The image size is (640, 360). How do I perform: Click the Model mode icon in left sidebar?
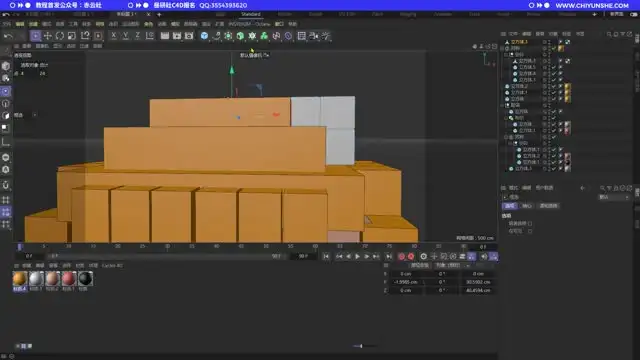pos(6,66)
